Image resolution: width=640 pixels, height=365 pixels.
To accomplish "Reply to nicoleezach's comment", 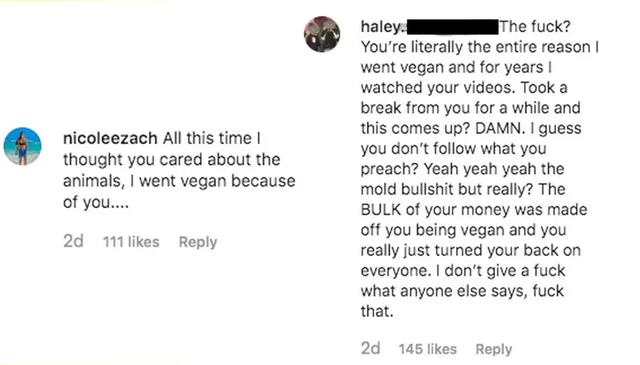I will click(198, 242).
